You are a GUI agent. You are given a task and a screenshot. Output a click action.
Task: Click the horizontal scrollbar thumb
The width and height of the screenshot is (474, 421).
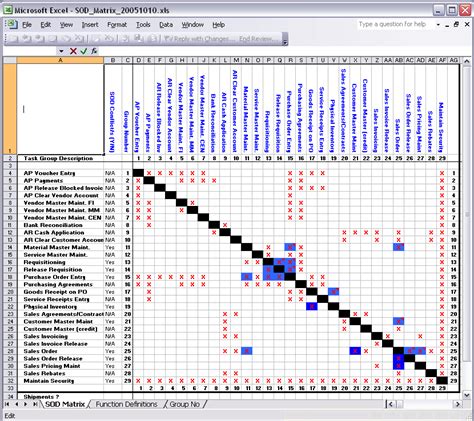399,404
